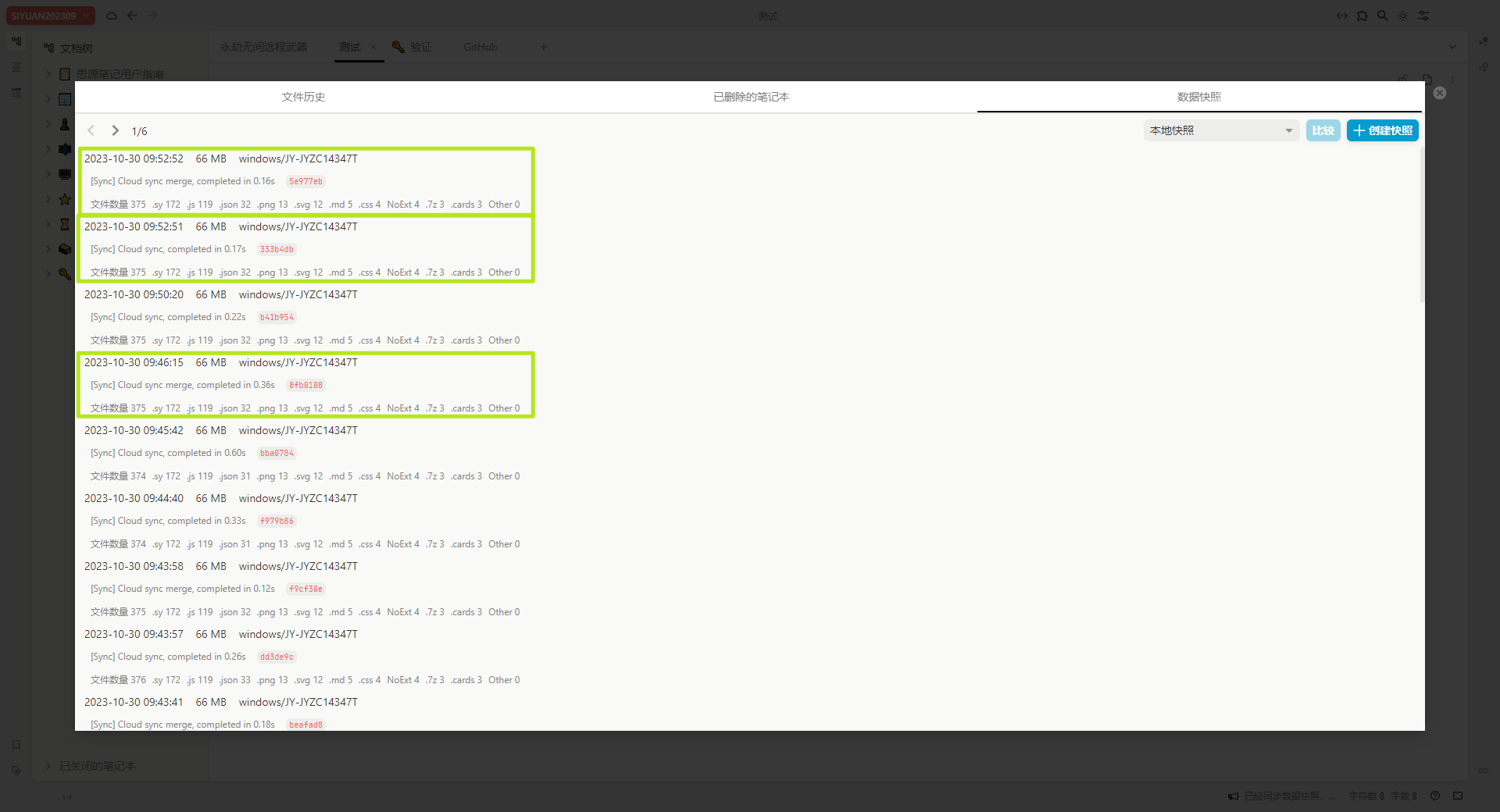
Task: Open the document tree dock icon
Action: pyautogui.click(x=16, y=41)
